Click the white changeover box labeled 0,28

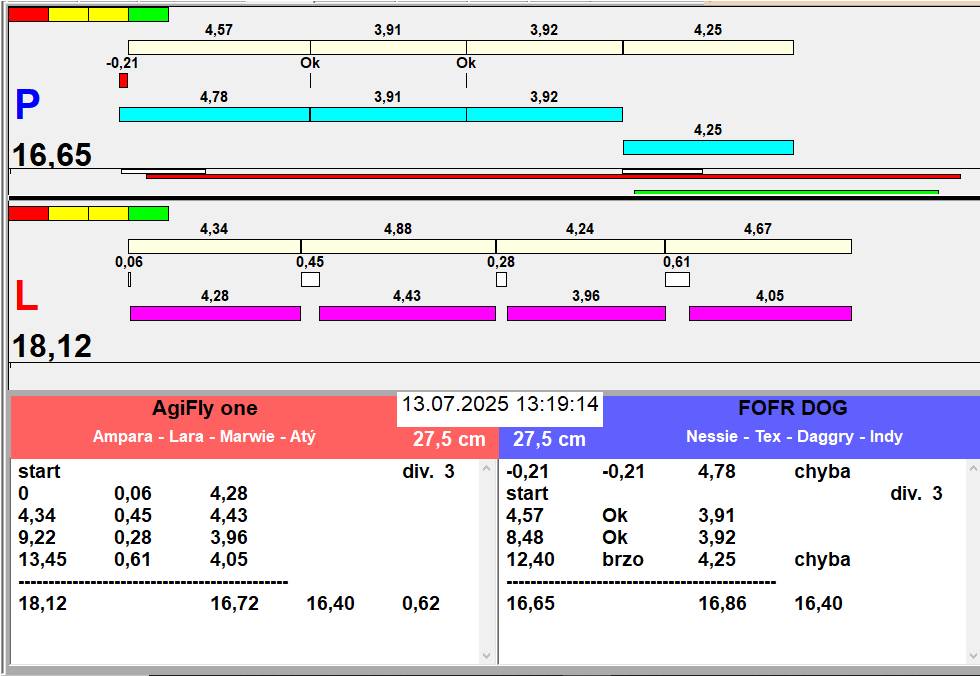coord(501,279)
